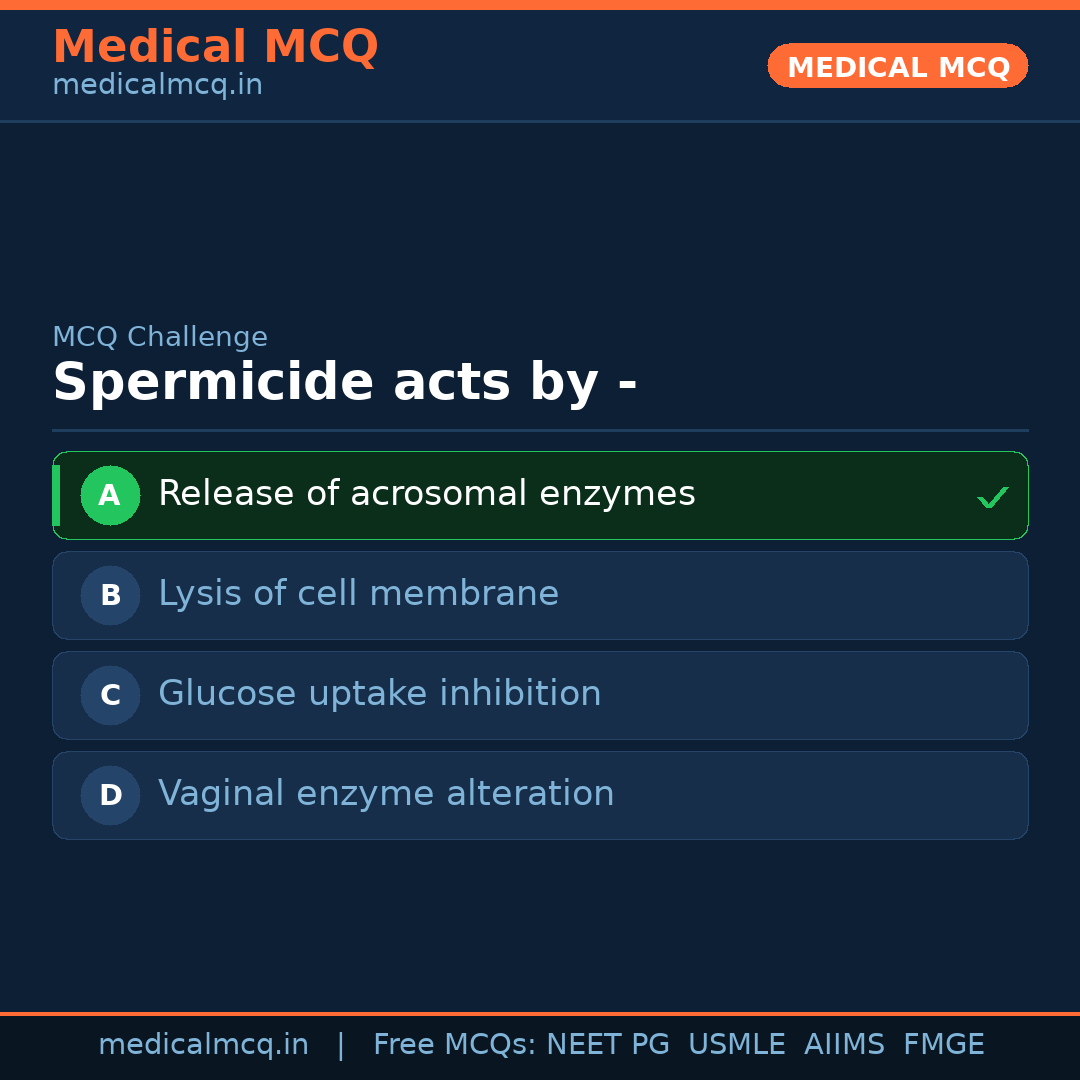Click the green letter A circle
The image size is (1080, 1080).
click(110, 495)
